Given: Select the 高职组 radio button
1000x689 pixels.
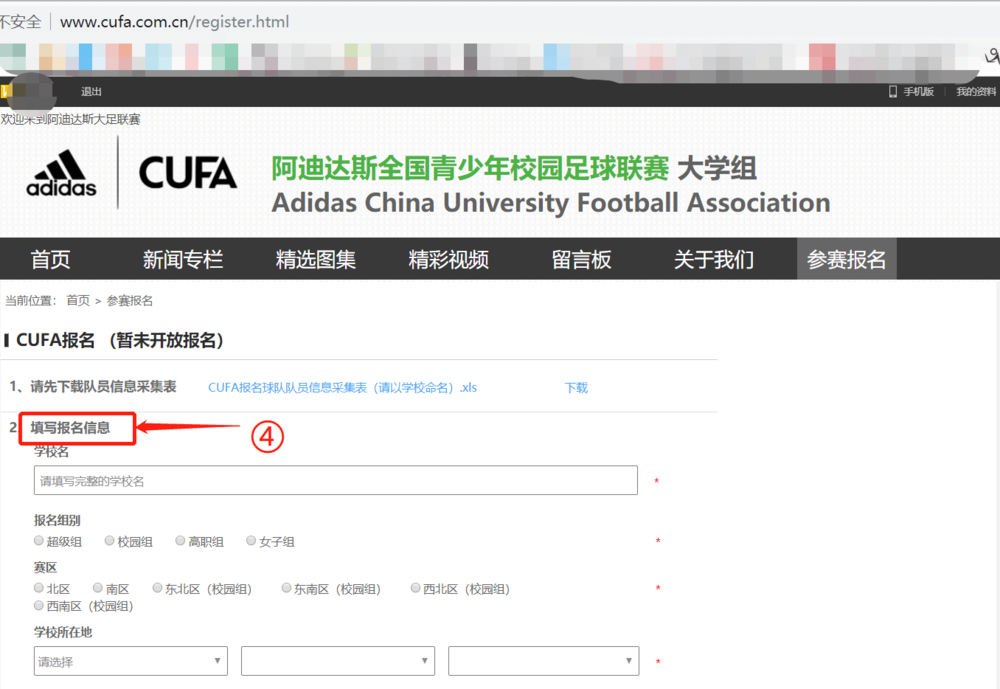Looking at the screenshot, I should pos(180,541).
